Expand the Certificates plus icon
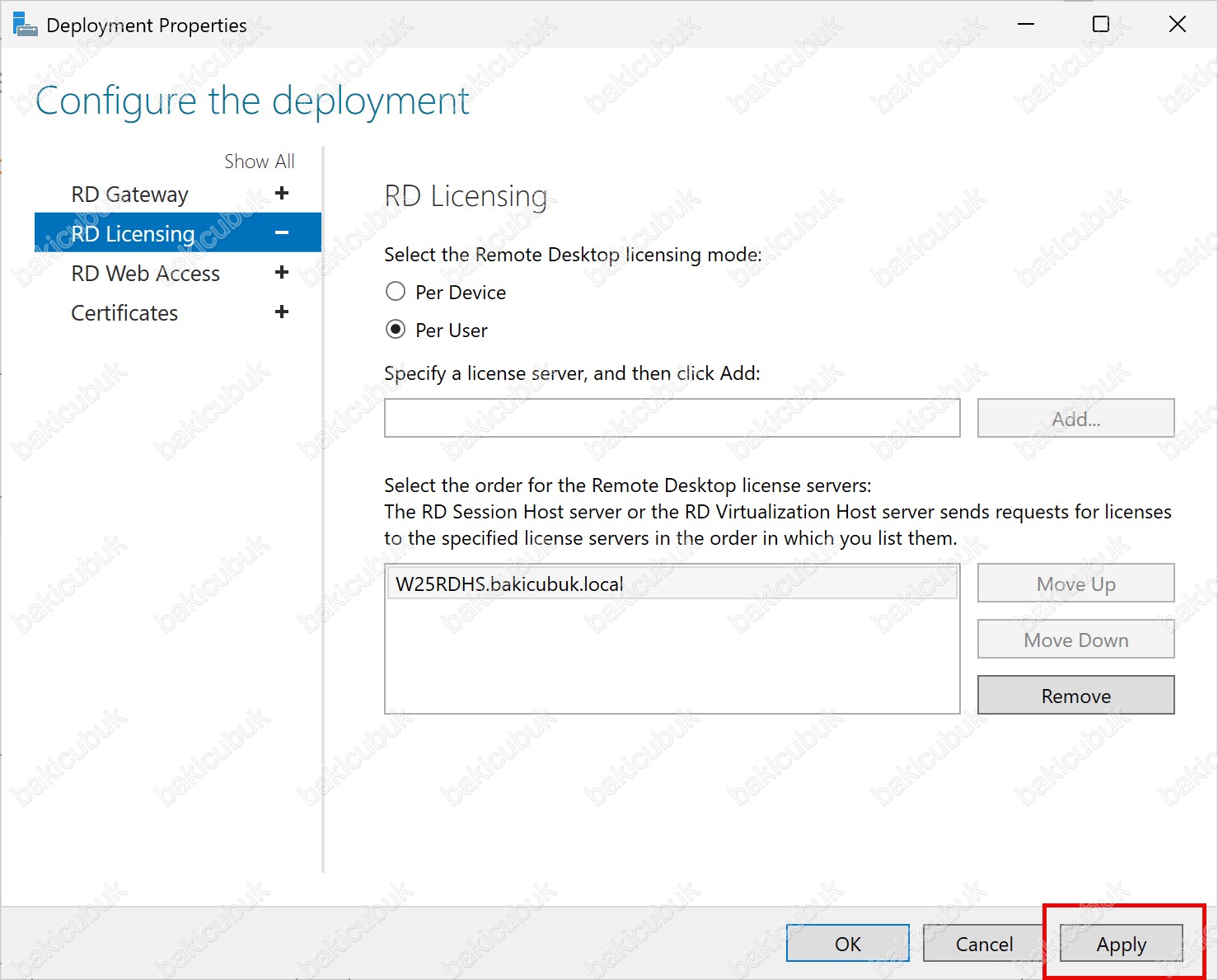 coord(282,312)
